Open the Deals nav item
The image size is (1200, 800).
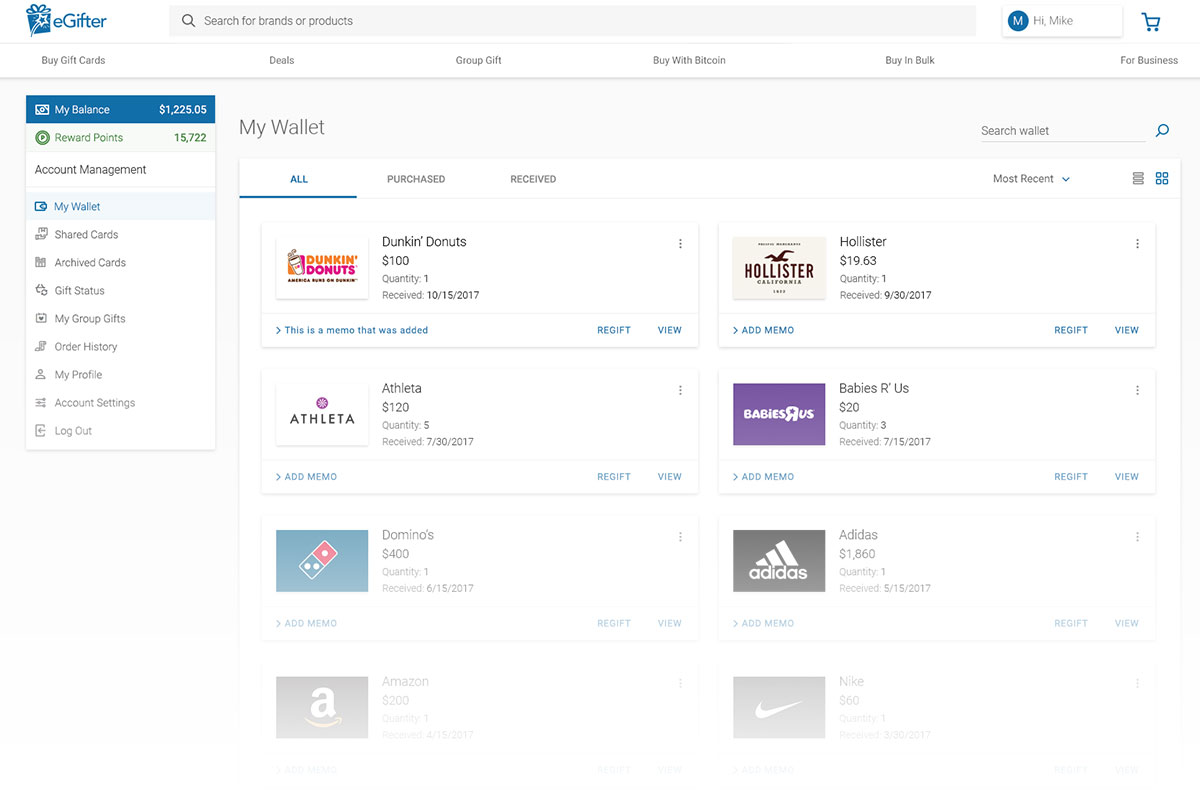point(282,60)
